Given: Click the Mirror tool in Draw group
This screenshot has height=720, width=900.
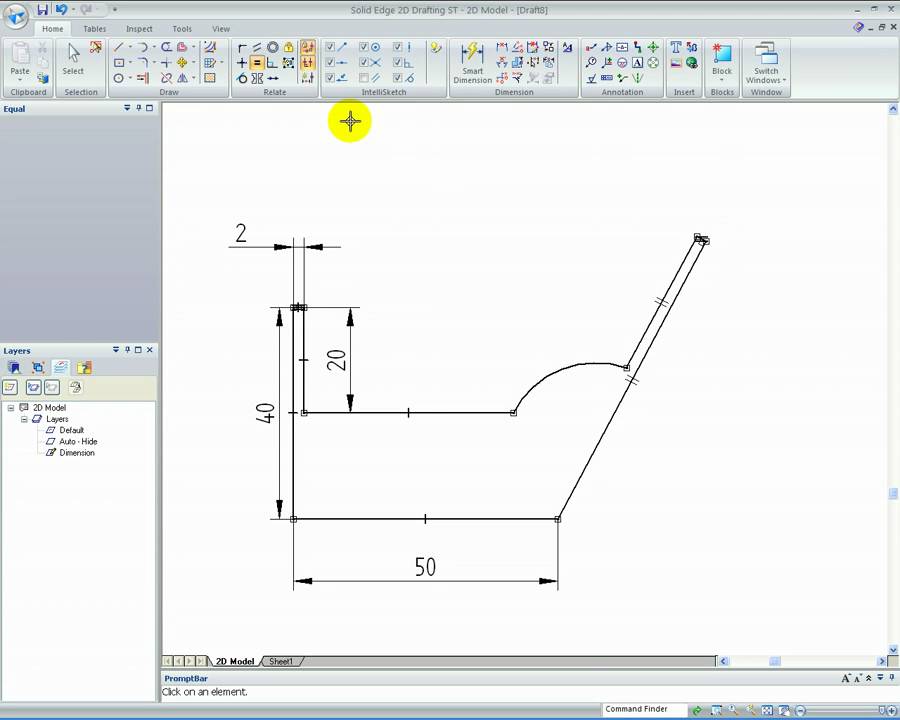Looking at the screenshot, I should click(x=183, y=78).
